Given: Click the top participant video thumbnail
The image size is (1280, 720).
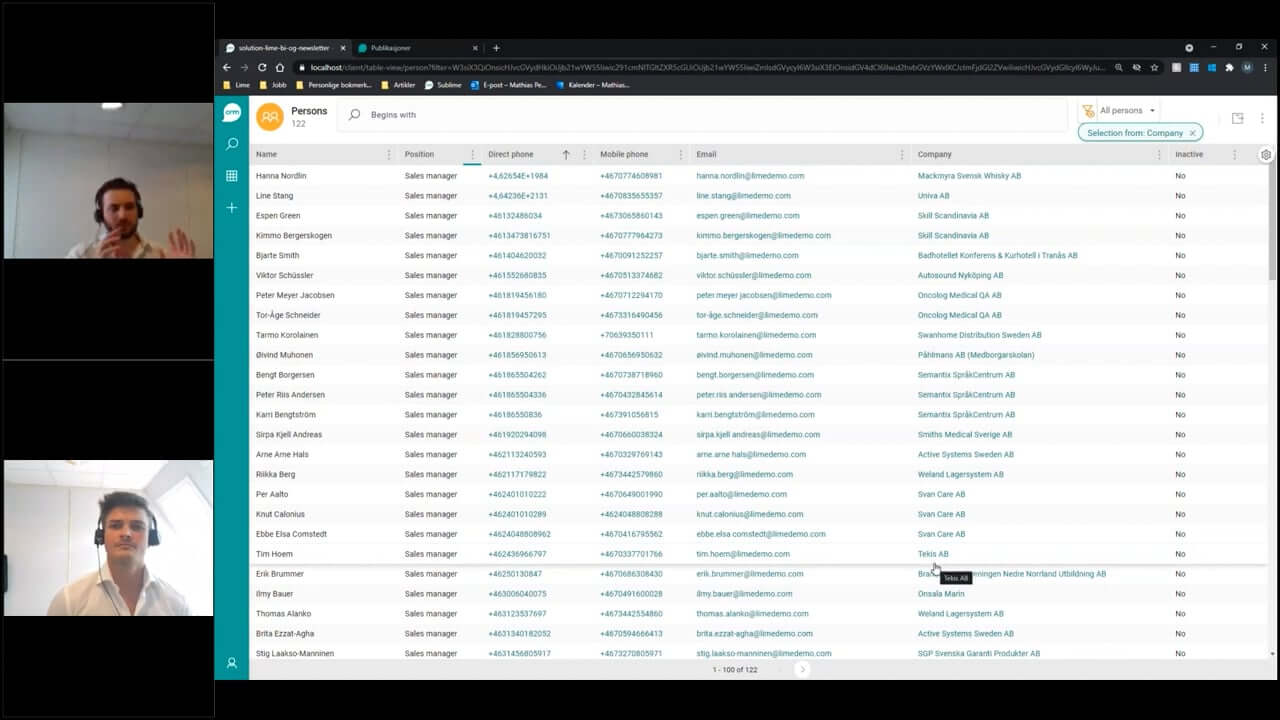Looking at the screenshot, I should tap(108, 181).
